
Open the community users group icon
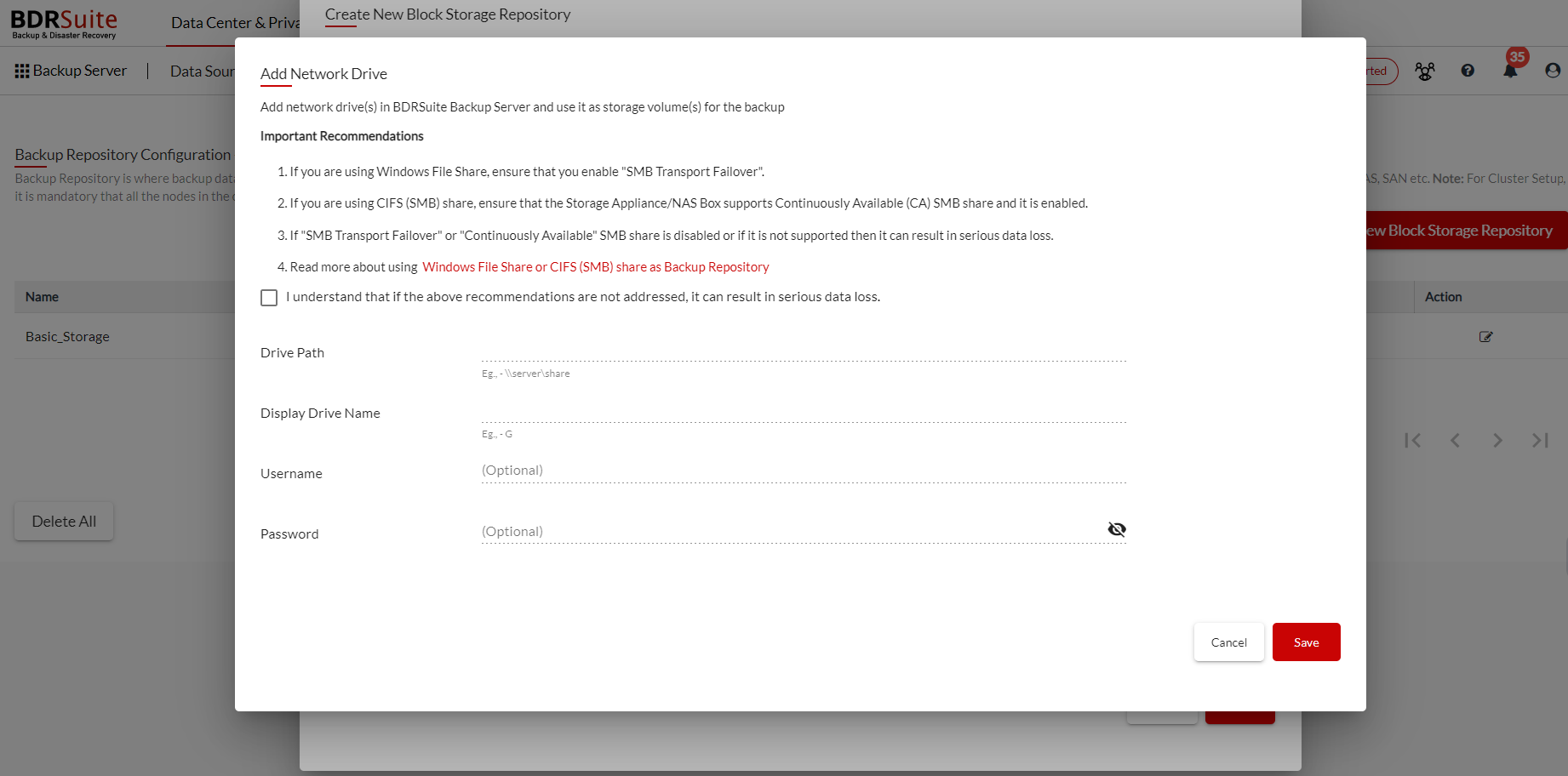click(1425, 71)
